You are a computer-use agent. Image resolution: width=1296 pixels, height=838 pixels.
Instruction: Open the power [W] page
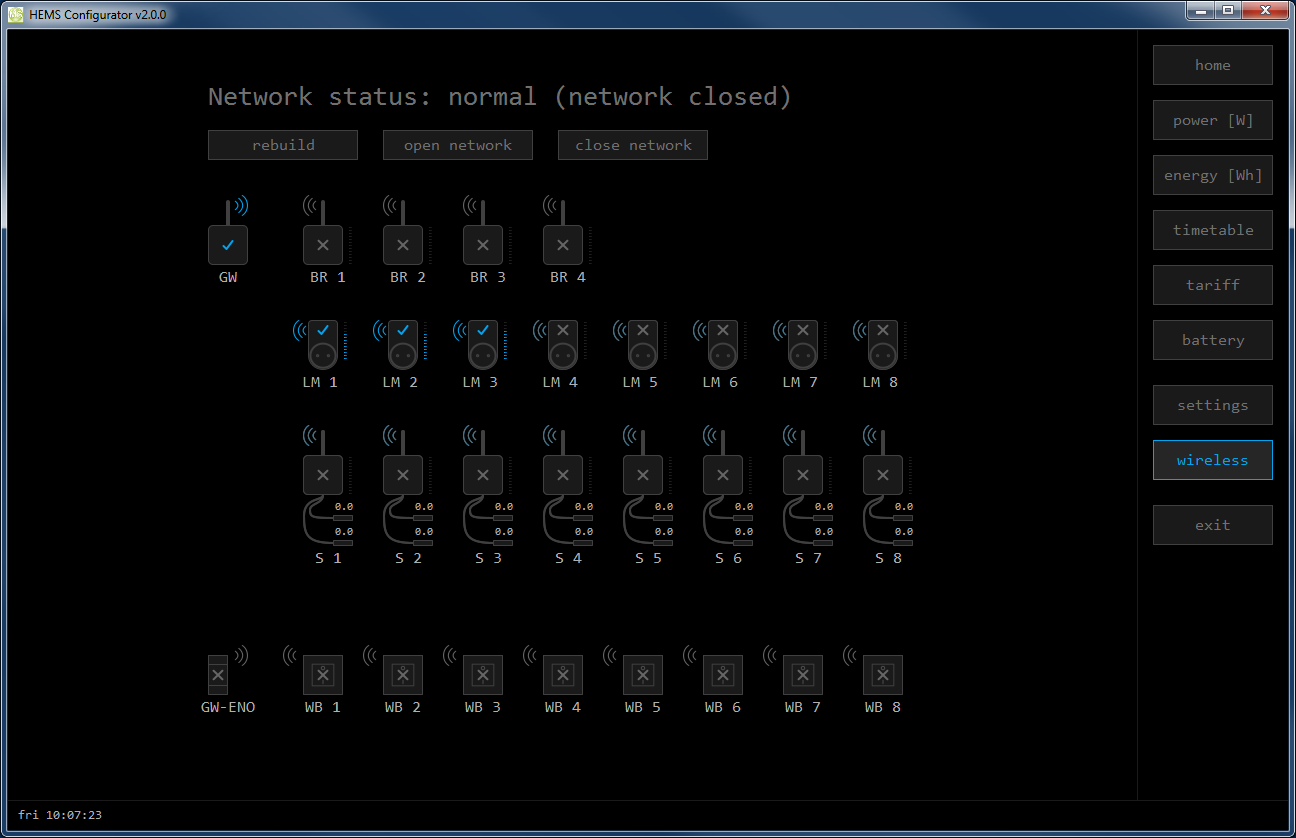1212,120
